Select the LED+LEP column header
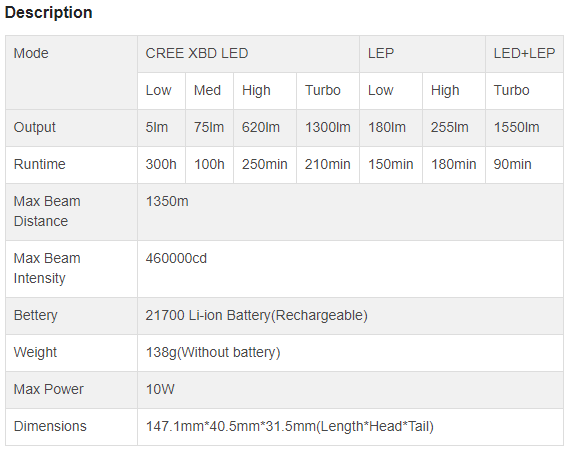570x454 pixels. (524, 54)
